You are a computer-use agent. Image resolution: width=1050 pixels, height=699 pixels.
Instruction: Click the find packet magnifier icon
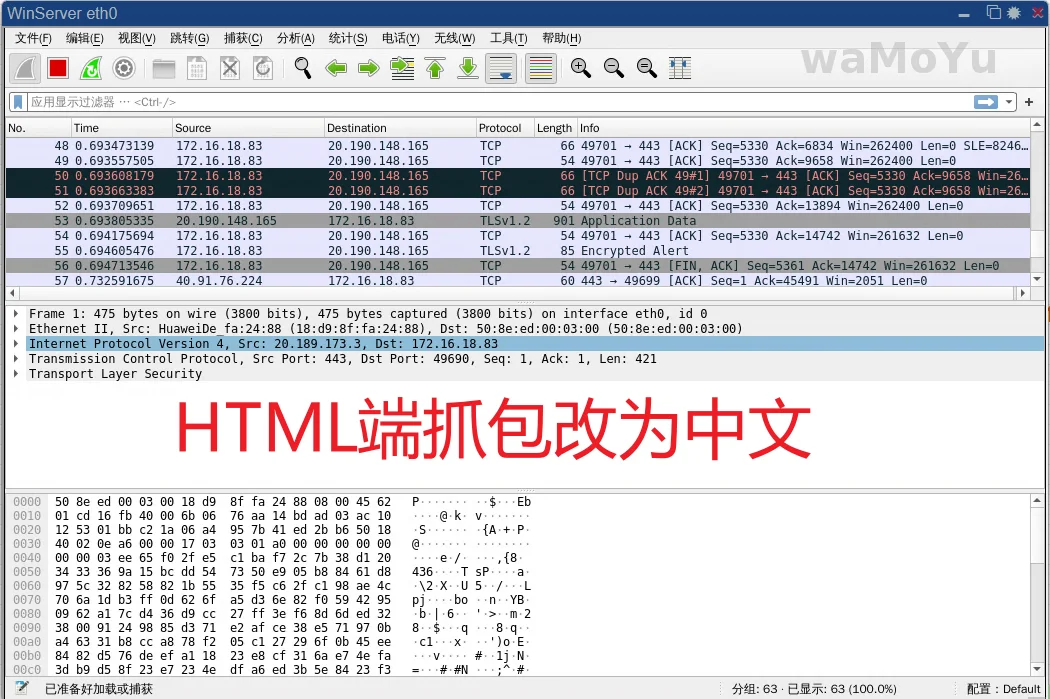302,68
